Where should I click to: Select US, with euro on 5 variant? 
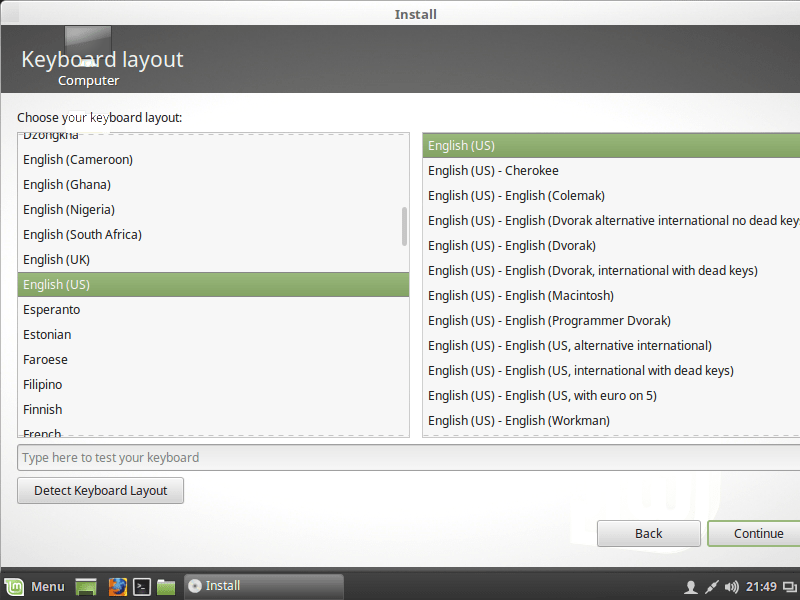(x=611, y=396)
